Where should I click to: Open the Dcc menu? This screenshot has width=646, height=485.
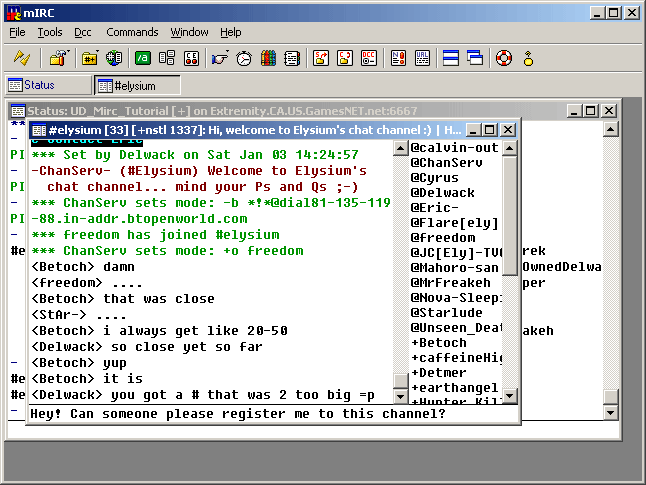pos(83,32)
